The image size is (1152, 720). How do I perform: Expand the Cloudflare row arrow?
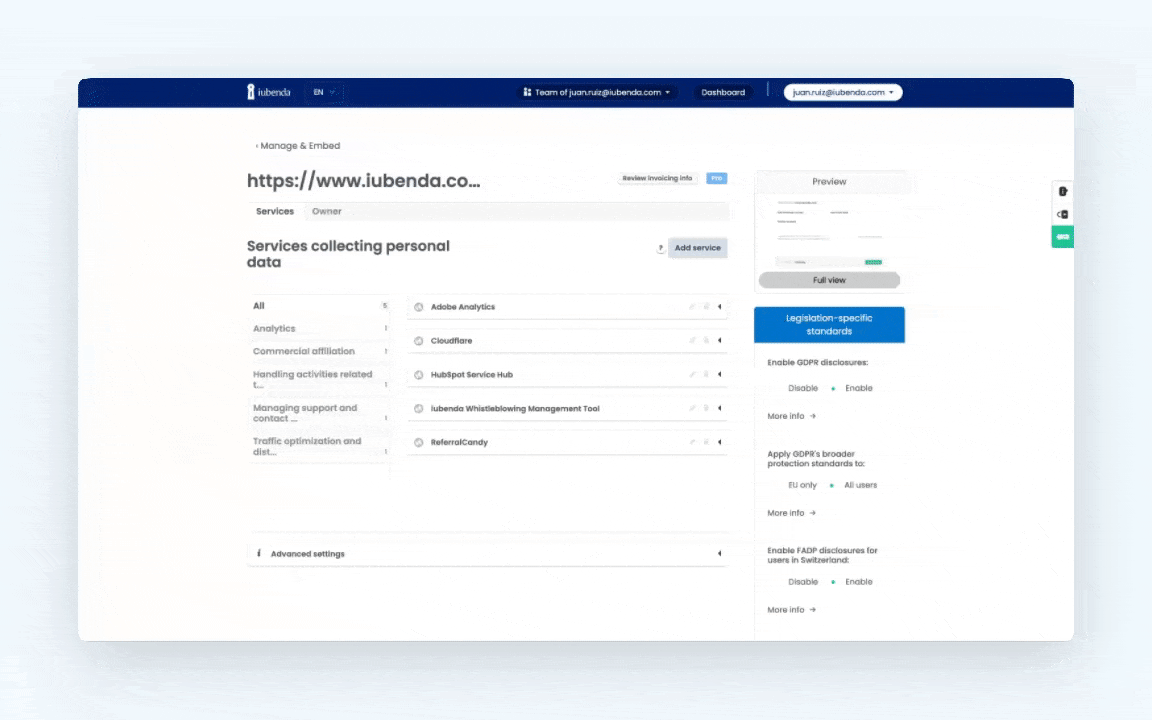(719, 341)
